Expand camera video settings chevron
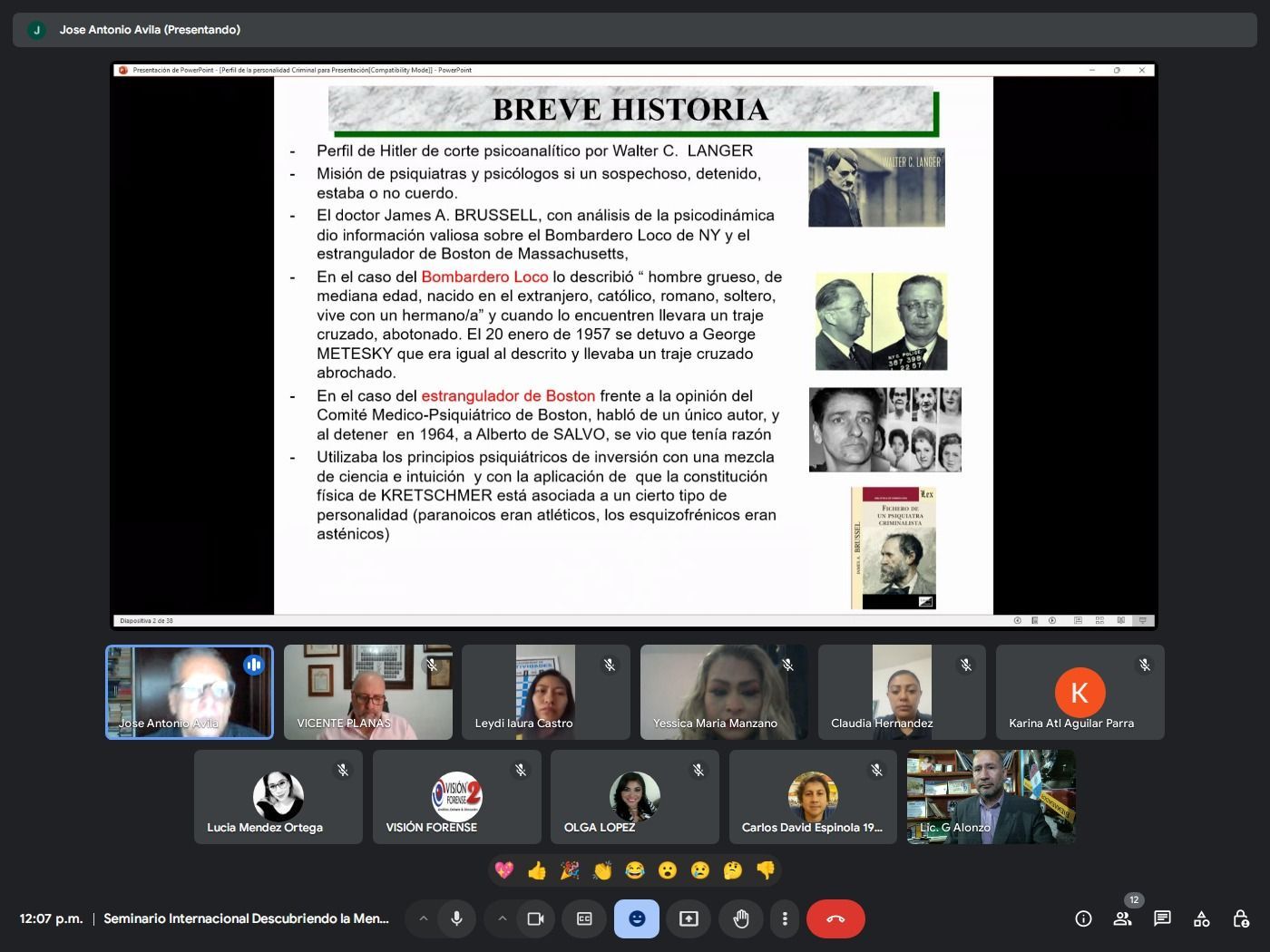Viewport: 1270px width, 952px height. click(x=502, y=918)
